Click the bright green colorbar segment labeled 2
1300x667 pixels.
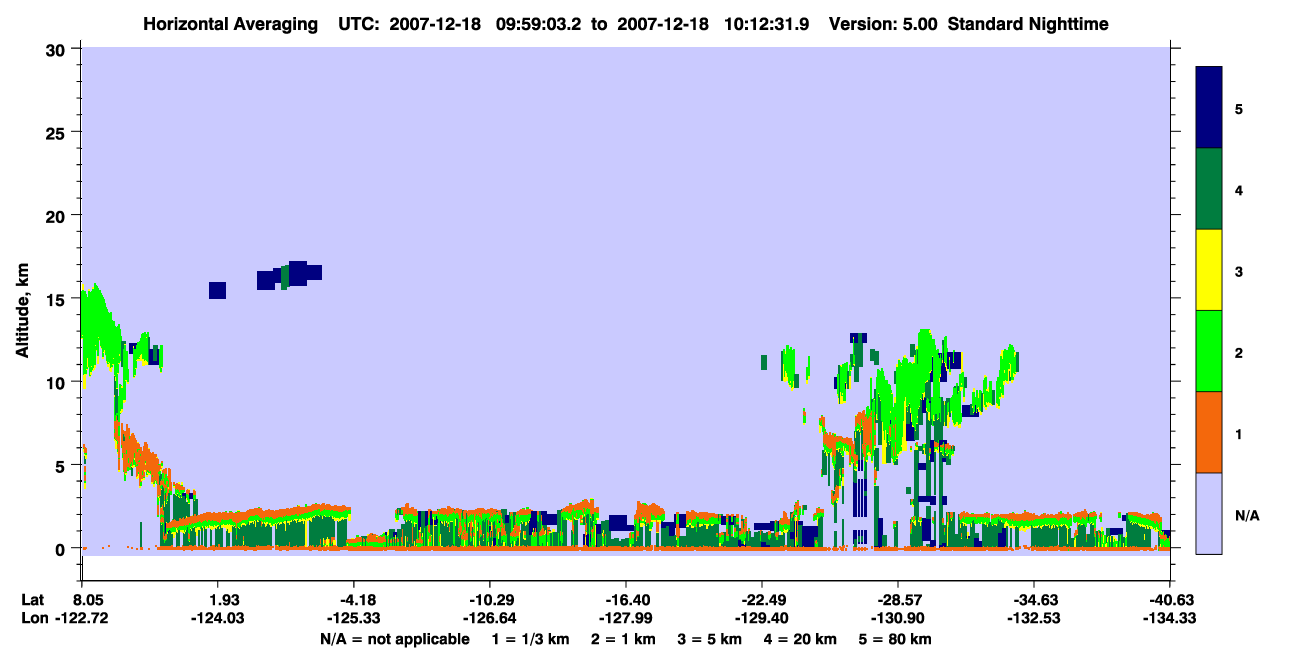click(1209, 351)
